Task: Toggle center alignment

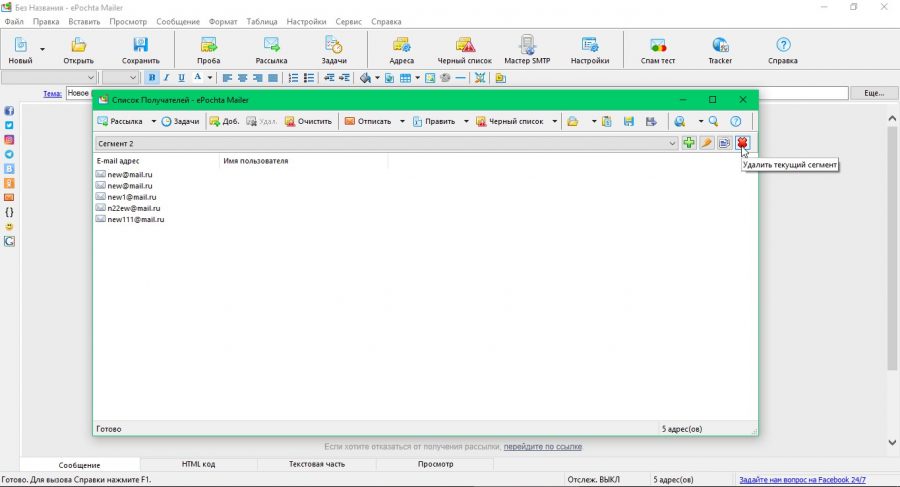Action: point(242,78)
